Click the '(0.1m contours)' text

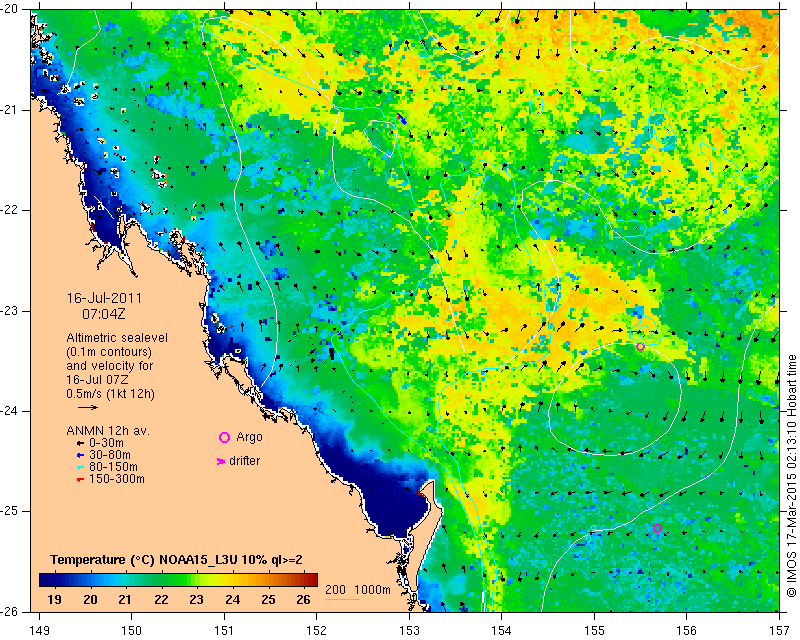[x=109, y=352]
